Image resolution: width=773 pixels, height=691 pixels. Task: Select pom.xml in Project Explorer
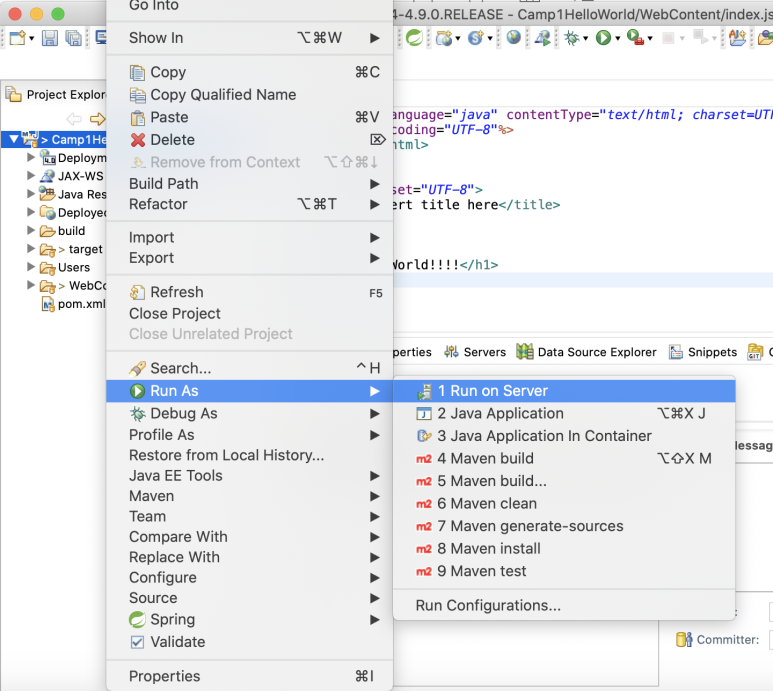(73, 304)
